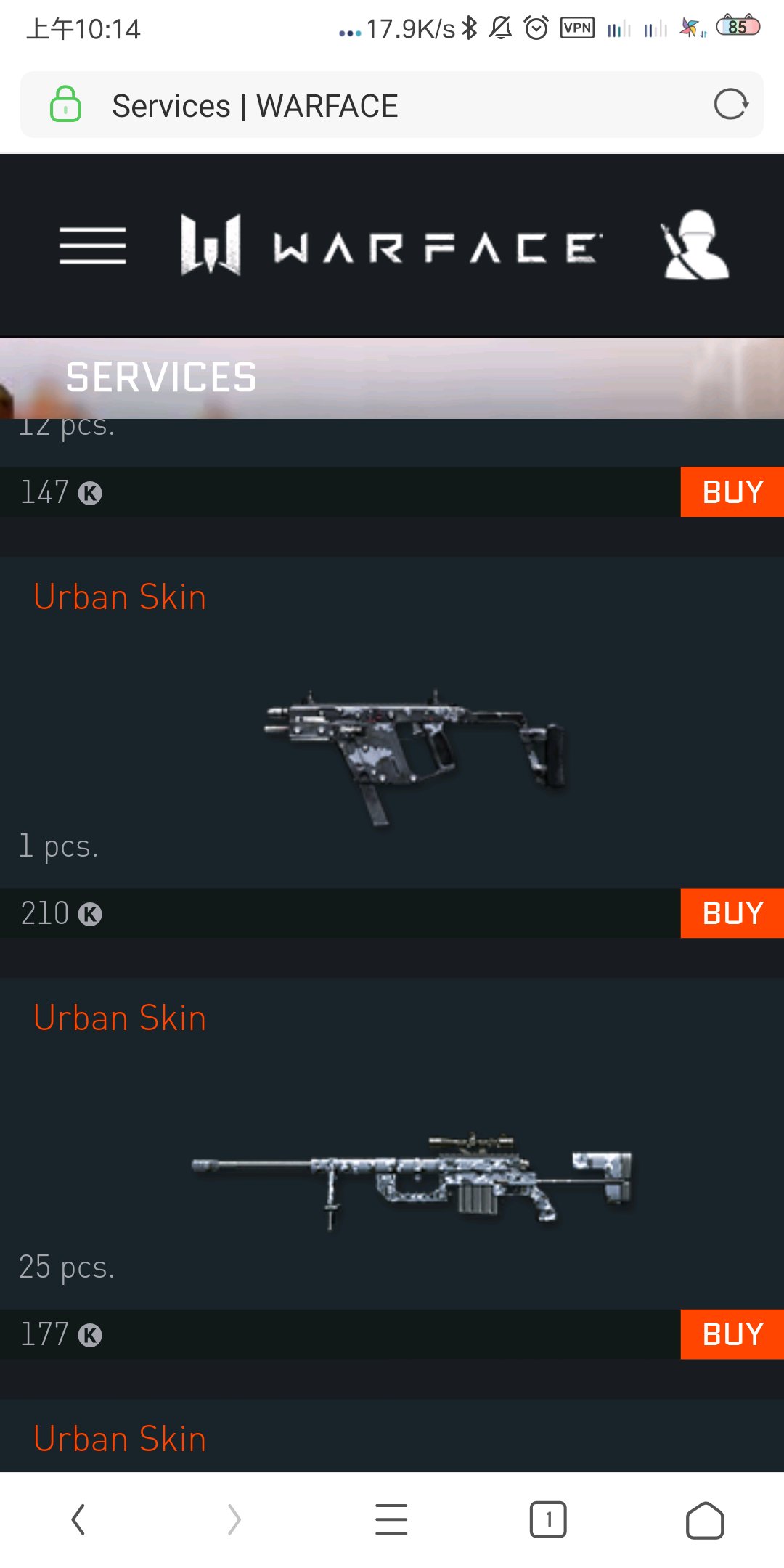Select the Urban Skin submachine gun image
The width and height of the screenshot is (784, 1568).
(415, 756)
